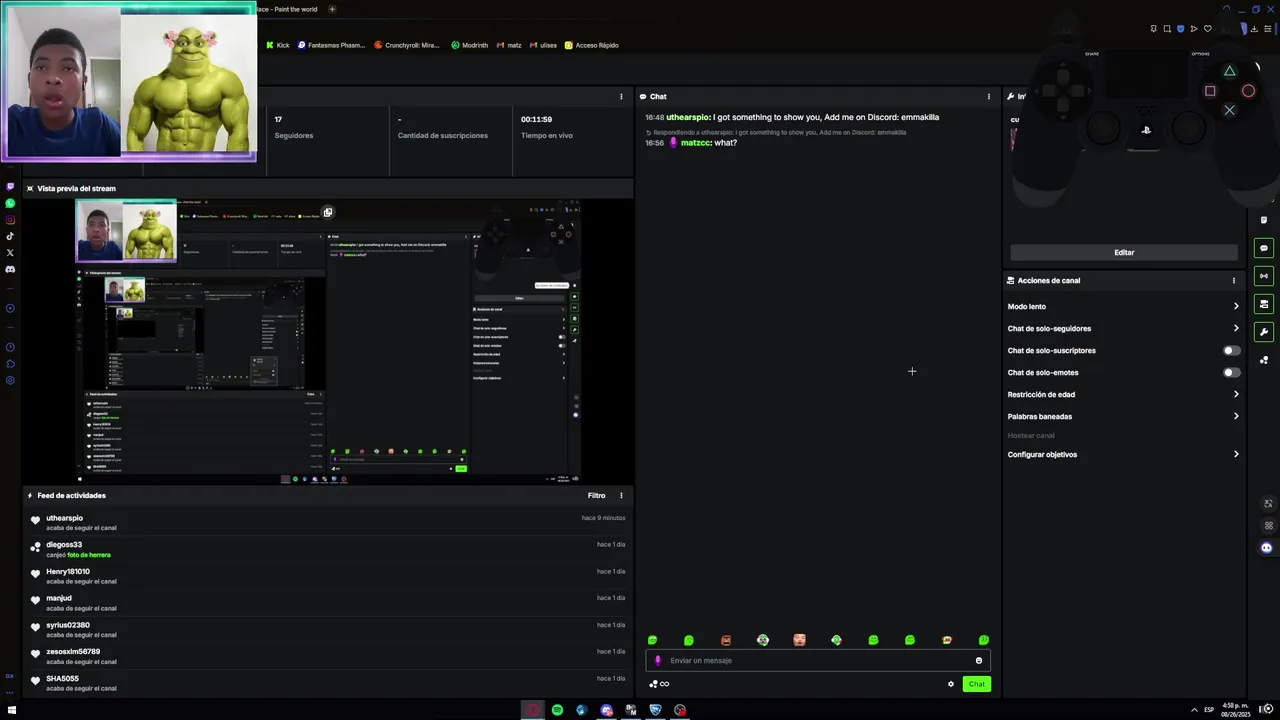
Task: Insert the screaming face emote
Action: tap(799, 640)
